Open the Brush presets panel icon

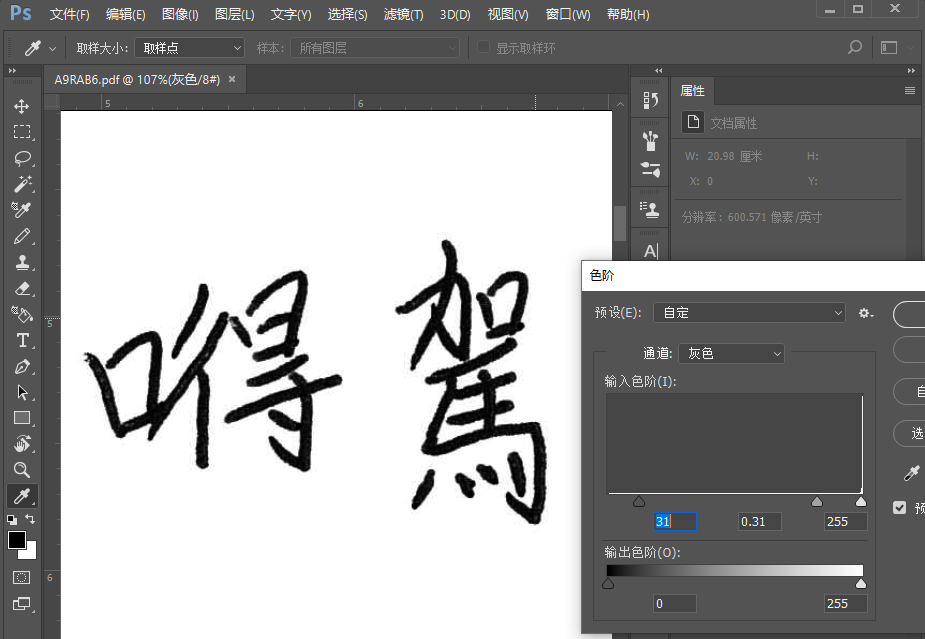pos(650,140)
